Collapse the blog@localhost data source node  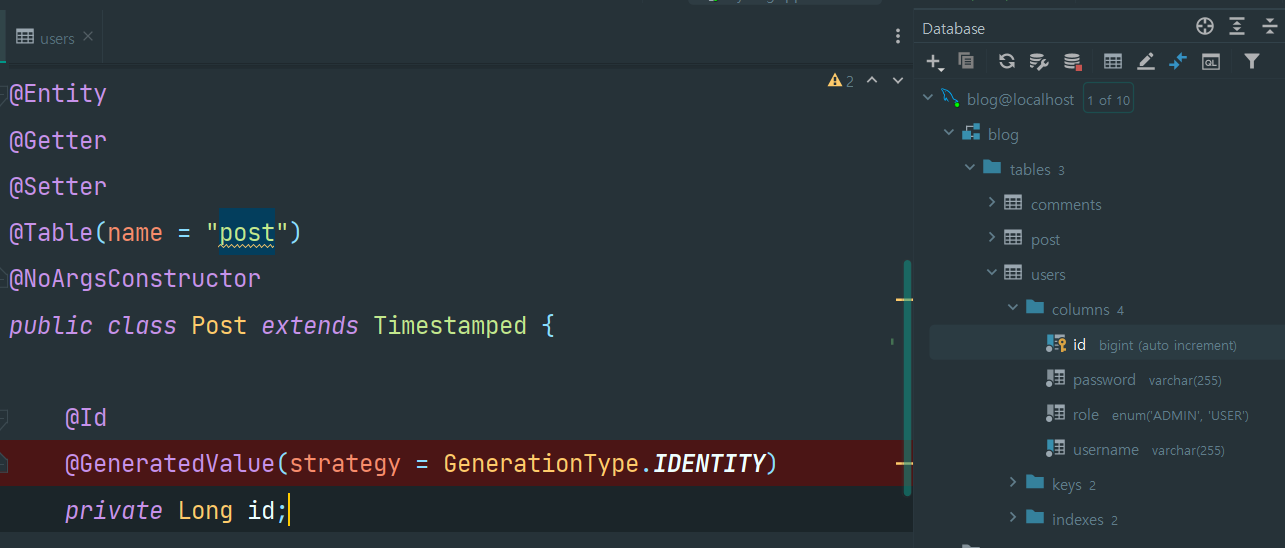tap(928, 98)
